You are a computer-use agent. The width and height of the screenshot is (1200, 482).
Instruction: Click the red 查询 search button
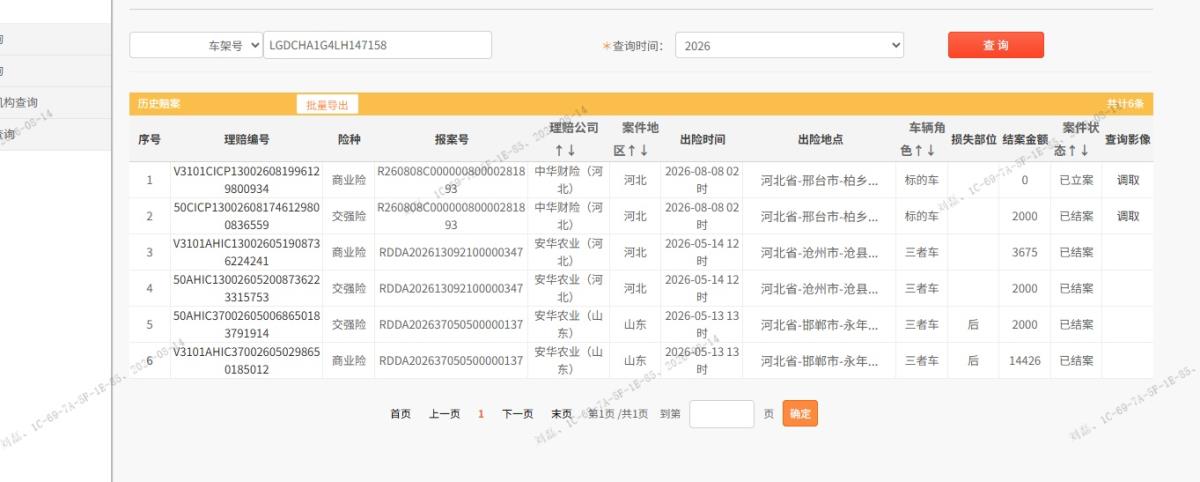996,45
